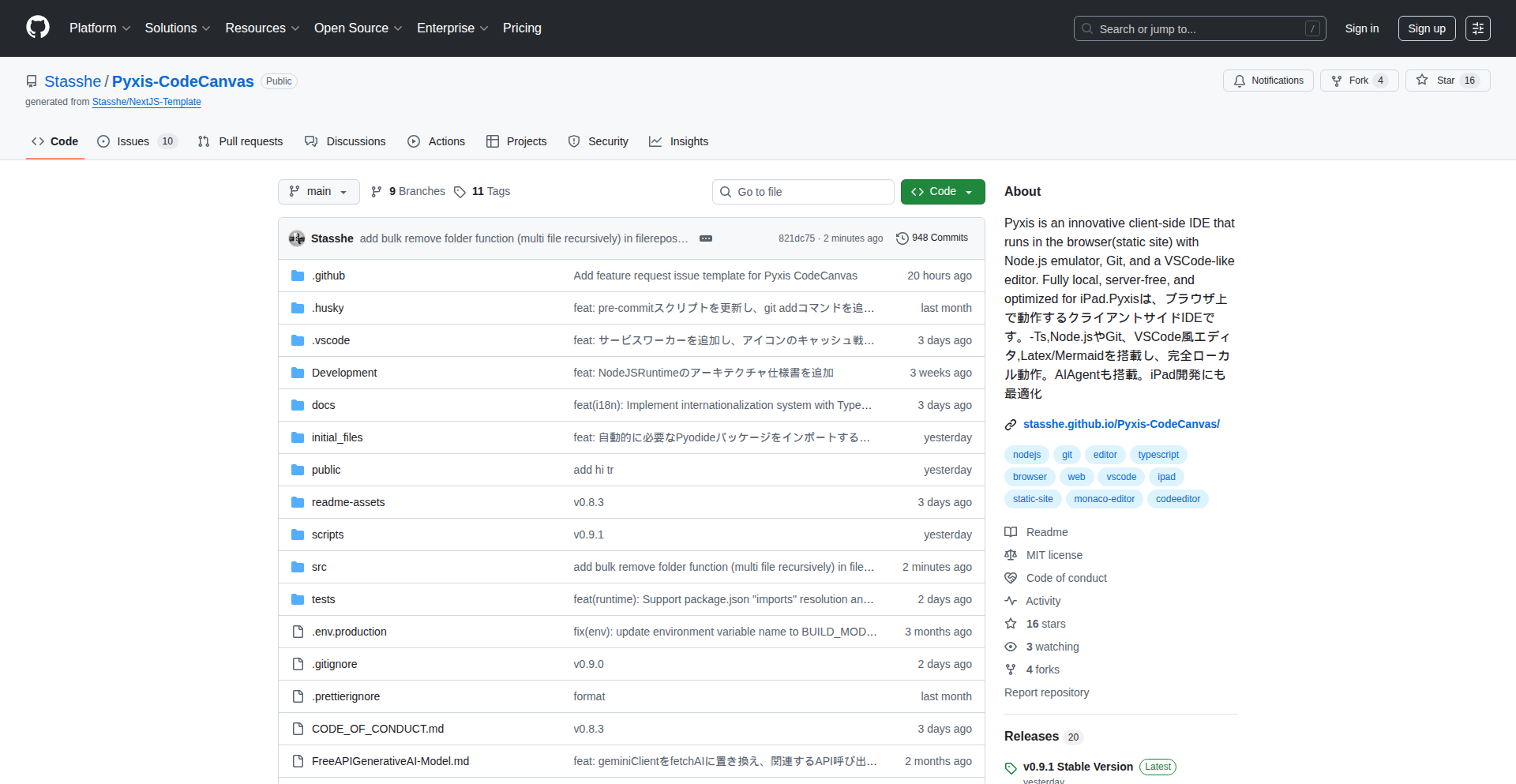This screenshot has width=1516, height=784.
Task: Click the command palette icon near Sign up
Action: point(1478,28)
